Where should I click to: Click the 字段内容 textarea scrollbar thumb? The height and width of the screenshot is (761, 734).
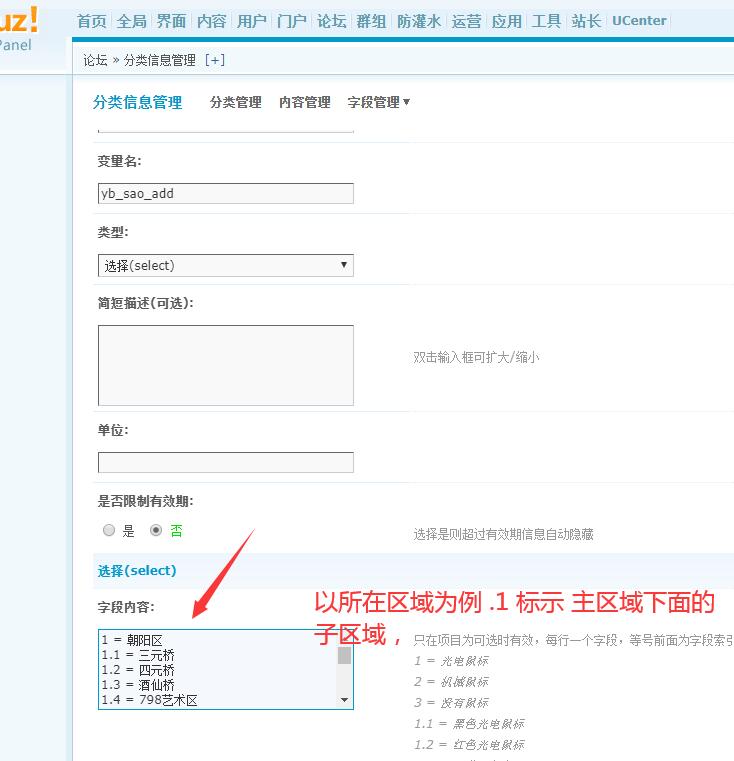point(344,655)
